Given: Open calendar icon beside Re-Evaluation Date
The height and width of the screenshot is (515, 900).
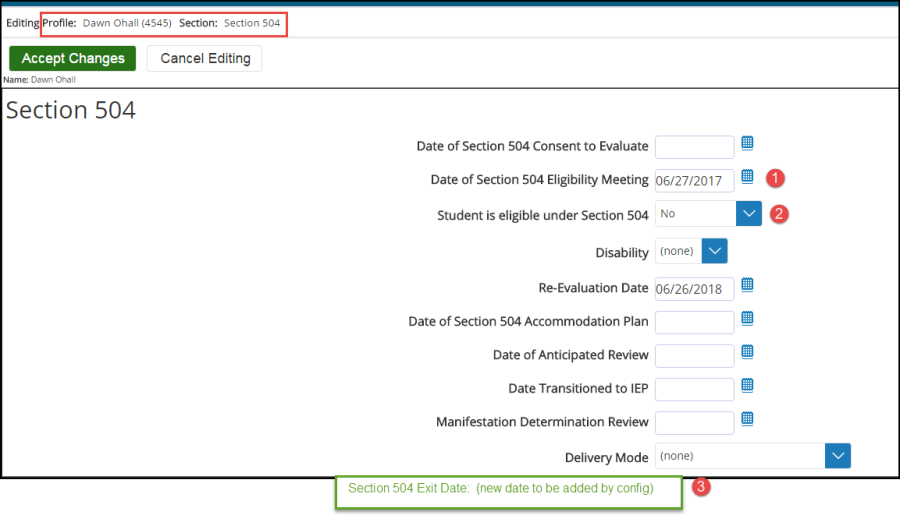Looking at the screenshot, I should pos(747,285).
